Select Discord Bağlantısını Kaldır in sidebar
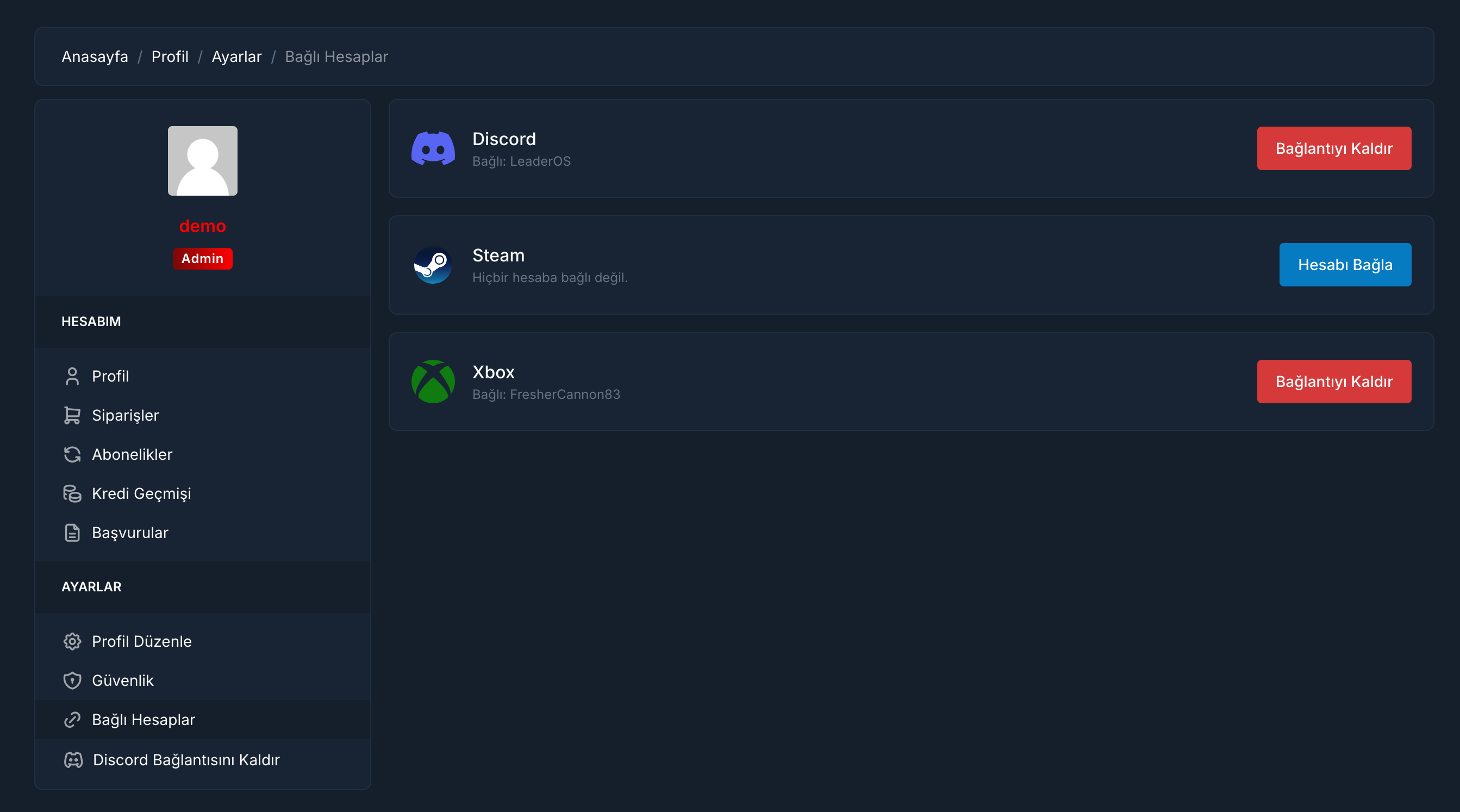Image resolution: width=1460 pixels, height=812 pixels. tap(186, 760)
